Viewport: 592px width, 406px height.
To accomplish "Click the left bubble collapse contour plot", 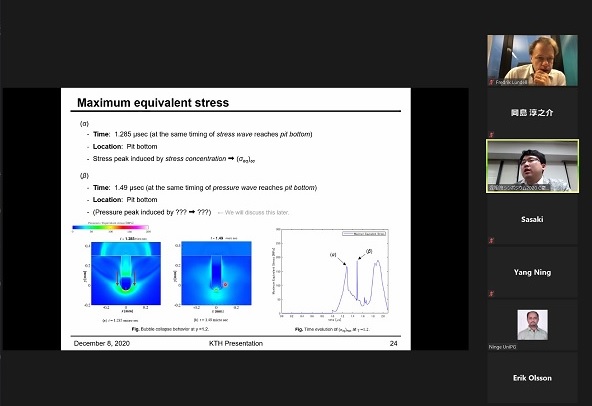I will coord(126,273).
